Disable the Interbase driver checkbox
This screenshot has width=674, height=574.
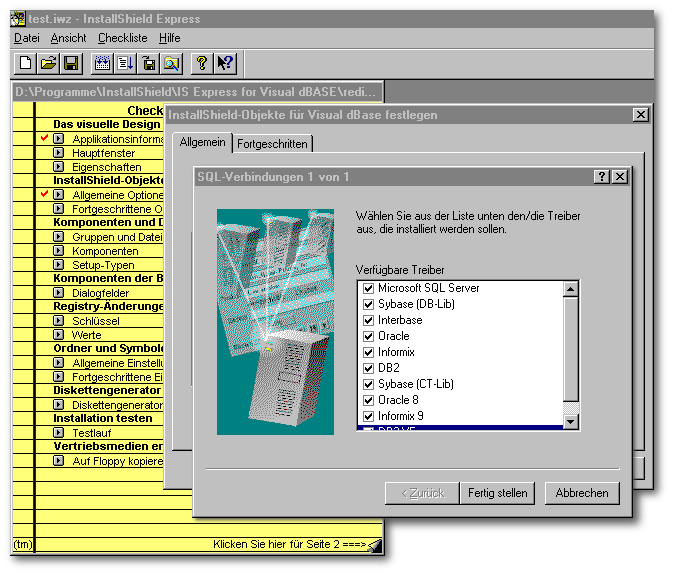pos(368,320)
